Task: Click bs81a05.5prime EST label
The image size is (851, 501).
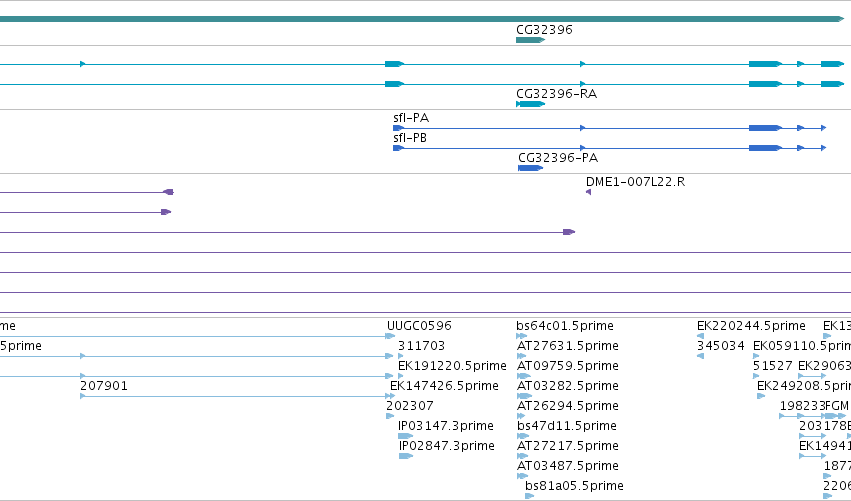Action: coord(574,486)
